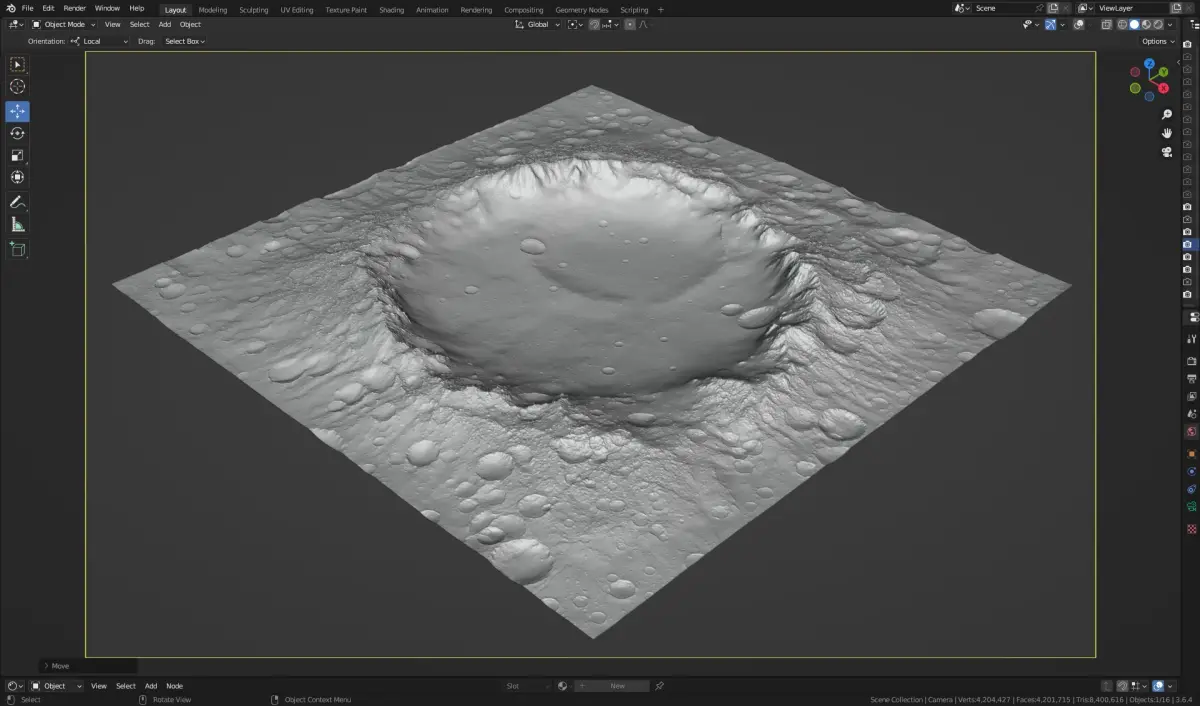1200x706 pixels.
Task: Switch to the Geometry Nodes workspace tab
Action: 581,9
